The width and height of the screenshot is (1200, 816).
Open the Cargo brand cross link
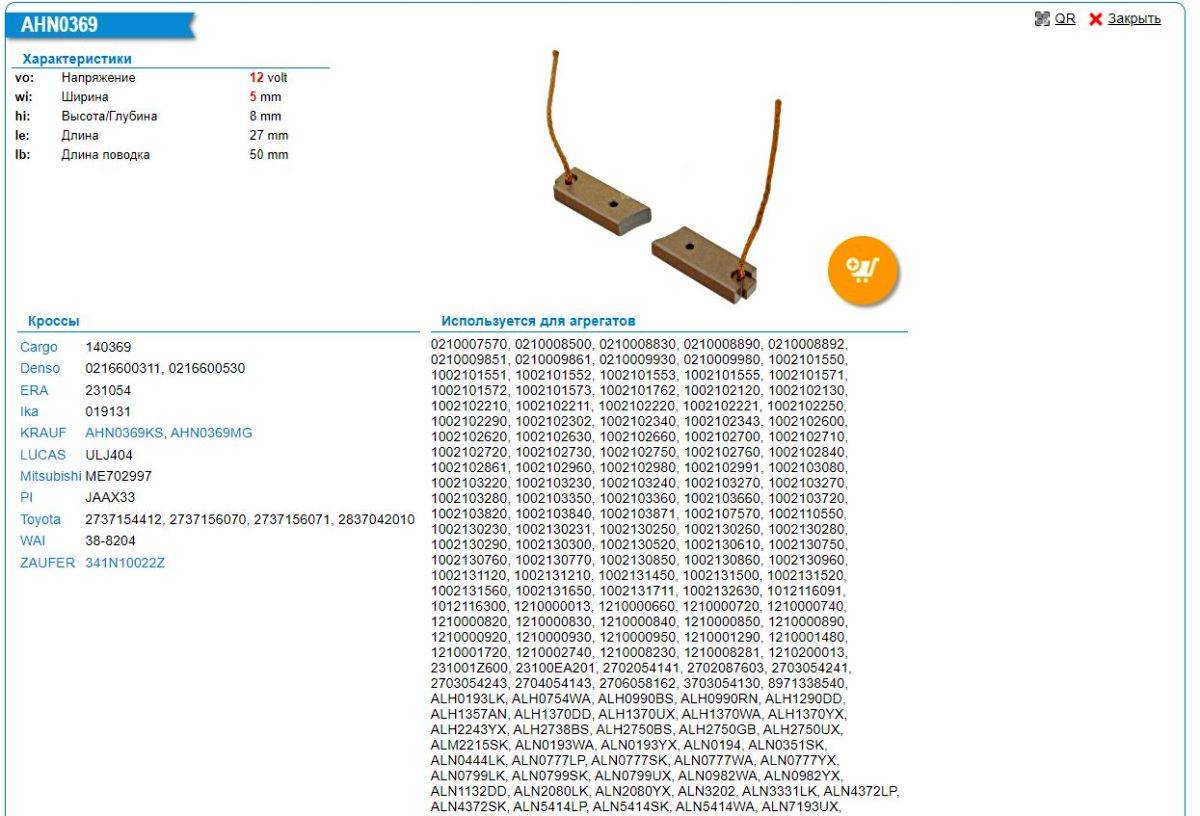(39, 347)
